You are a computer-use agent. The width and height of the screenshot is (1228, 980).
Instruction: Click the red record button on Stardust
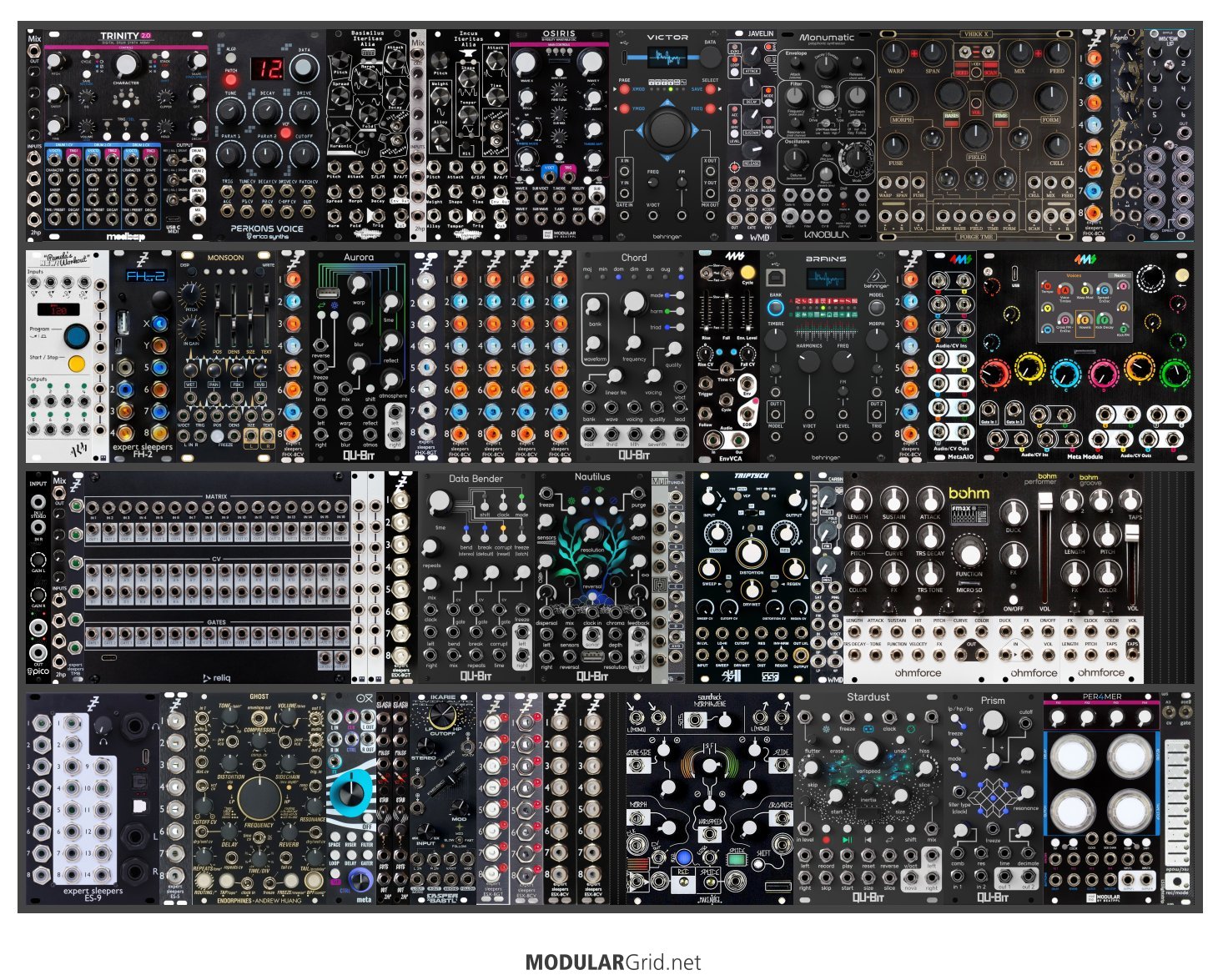[826, 841]
